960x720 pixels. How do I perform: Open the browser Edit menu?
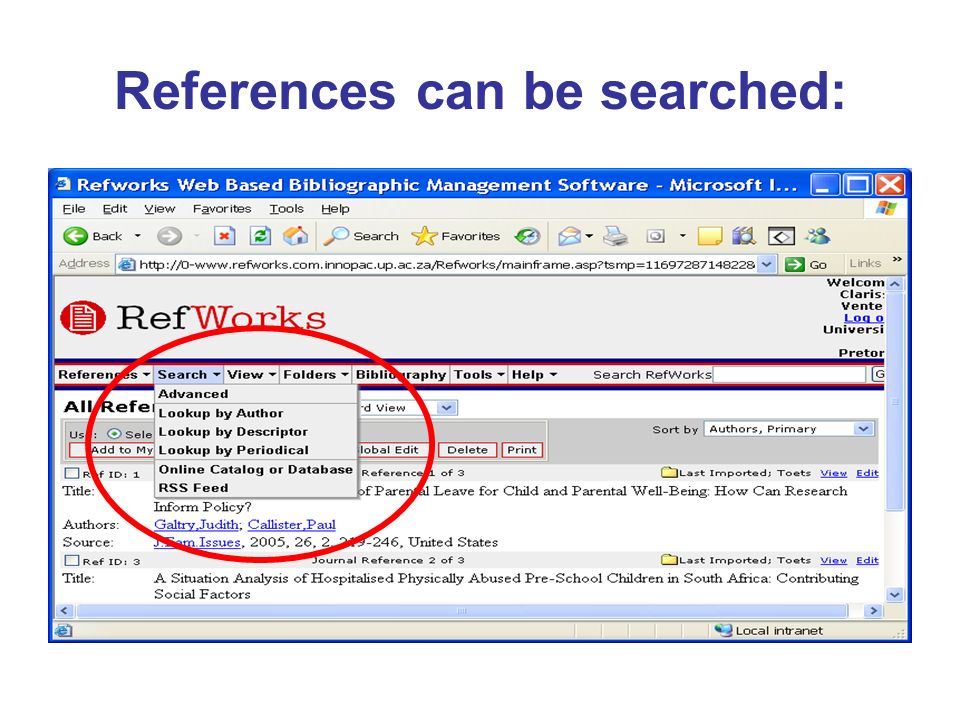pos(114,209)
